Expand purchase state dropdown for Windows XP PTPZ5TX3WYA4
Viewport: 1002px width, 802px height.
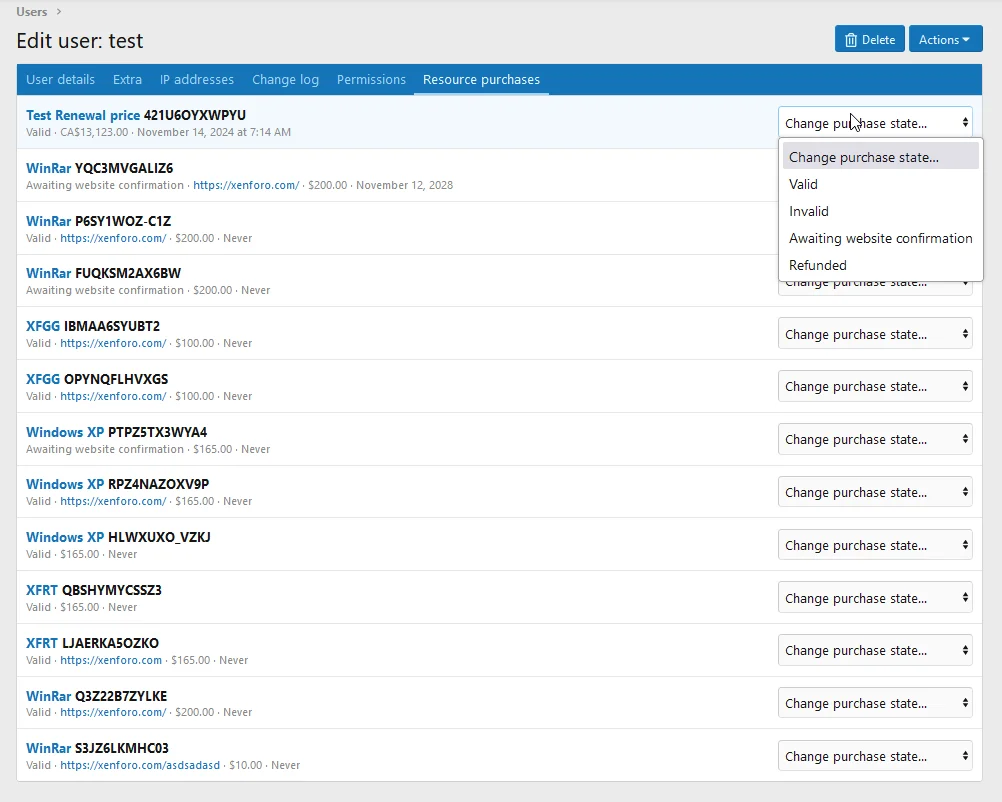pos(875,439)
